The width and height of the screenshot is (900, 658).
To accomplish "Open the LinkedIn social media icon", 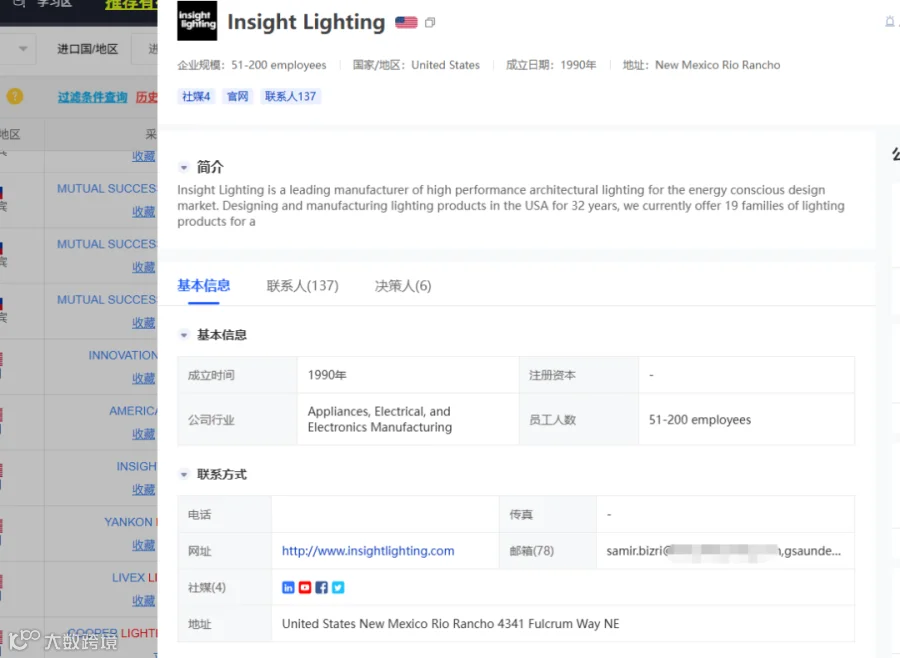I will coord(288,587).
